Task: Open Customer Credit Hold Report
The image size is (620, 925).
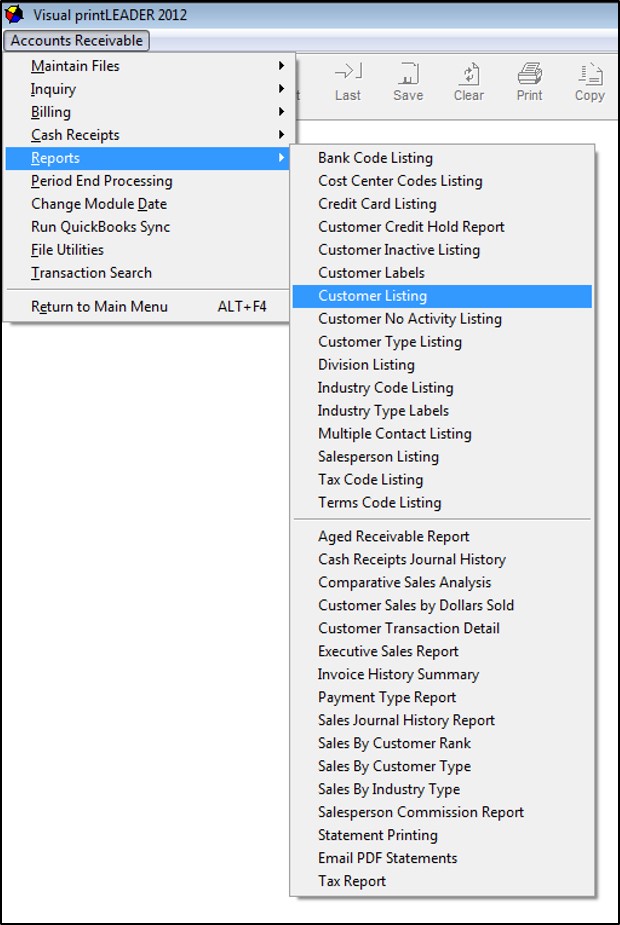Action: (442, 227)
